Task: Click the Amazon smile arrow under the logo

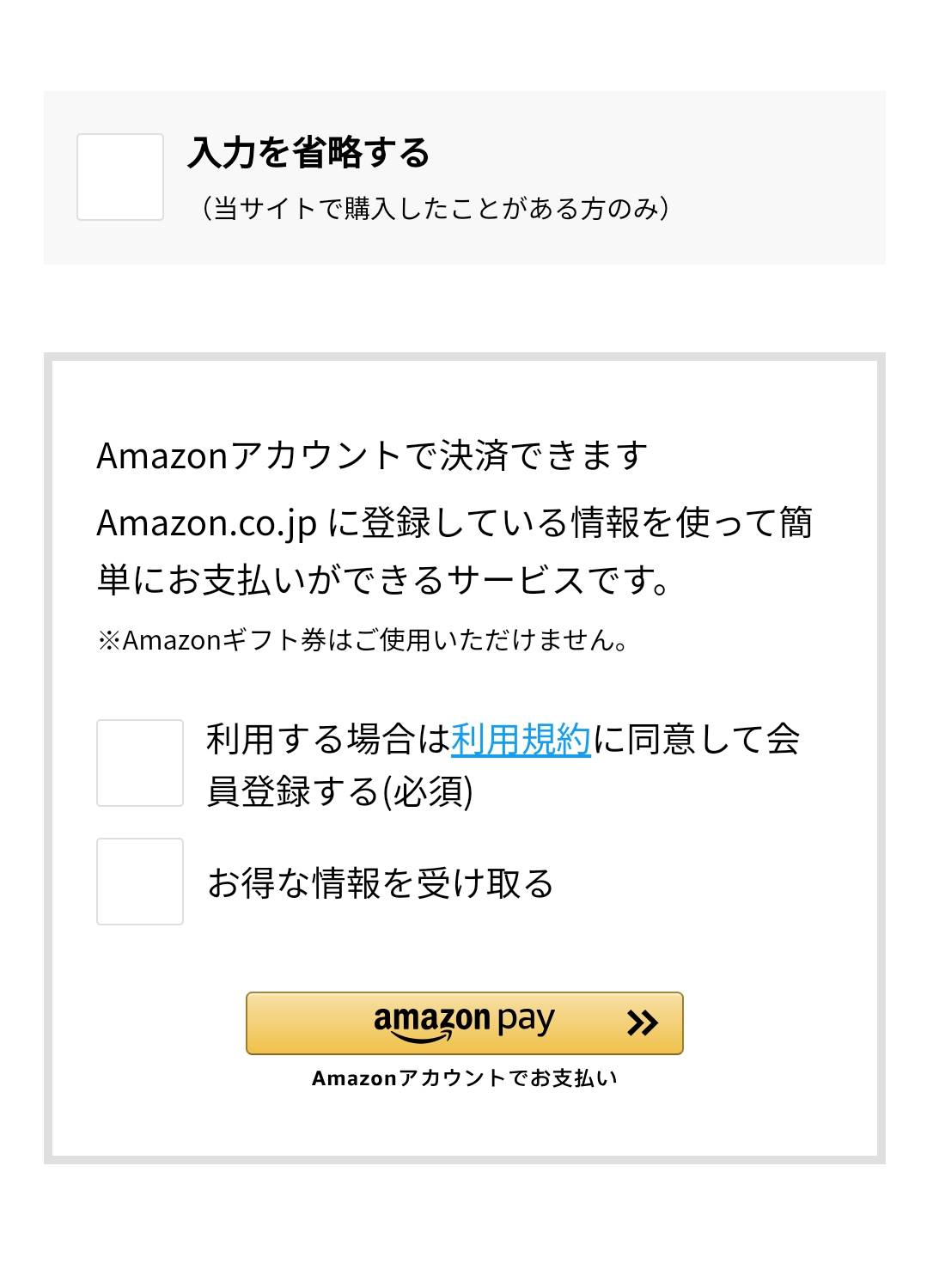Action: 422,1037
